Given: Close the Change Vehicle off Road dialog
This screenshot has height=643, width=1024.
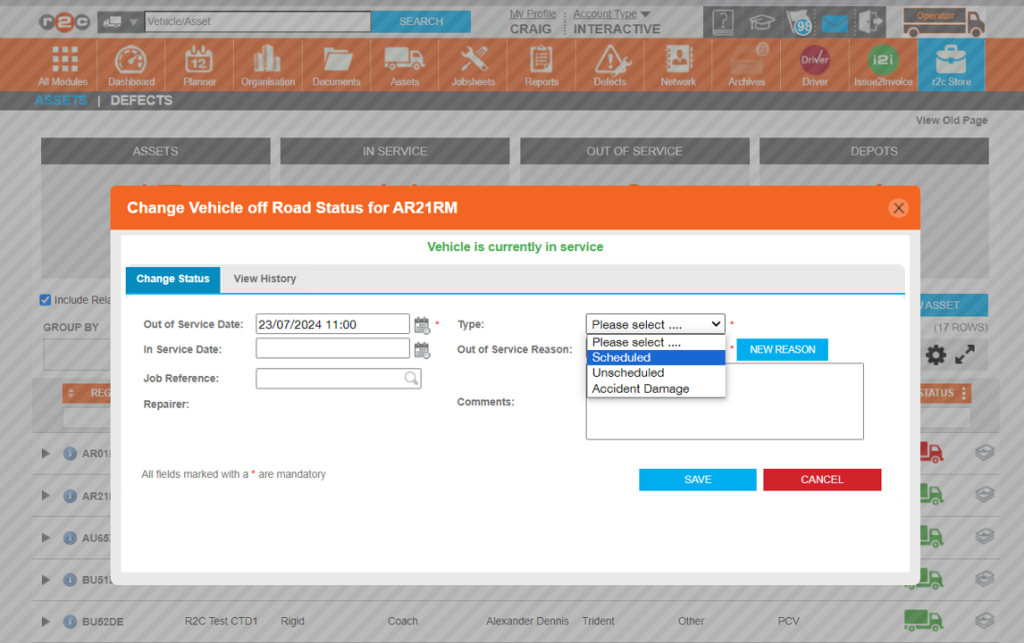Looking at the screenshot, I should (899, 208).
